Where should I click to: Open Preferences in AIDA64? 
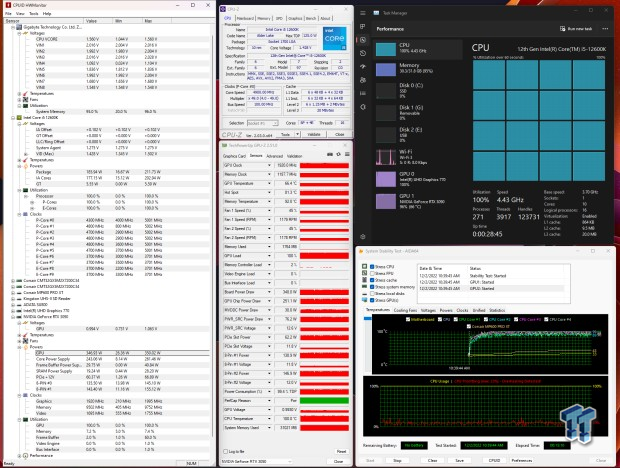click(x=522, y=460)
